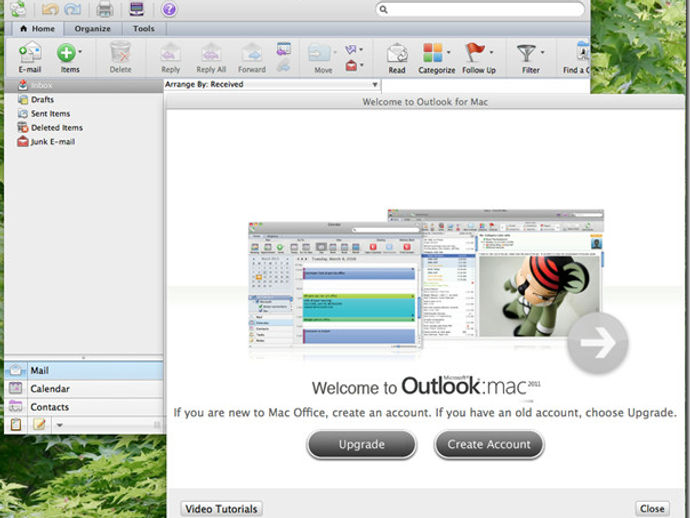This screenshot has height=518, width=690.
Task: Click the Notes icon in bottom bar
Action: tap(39, 425)
